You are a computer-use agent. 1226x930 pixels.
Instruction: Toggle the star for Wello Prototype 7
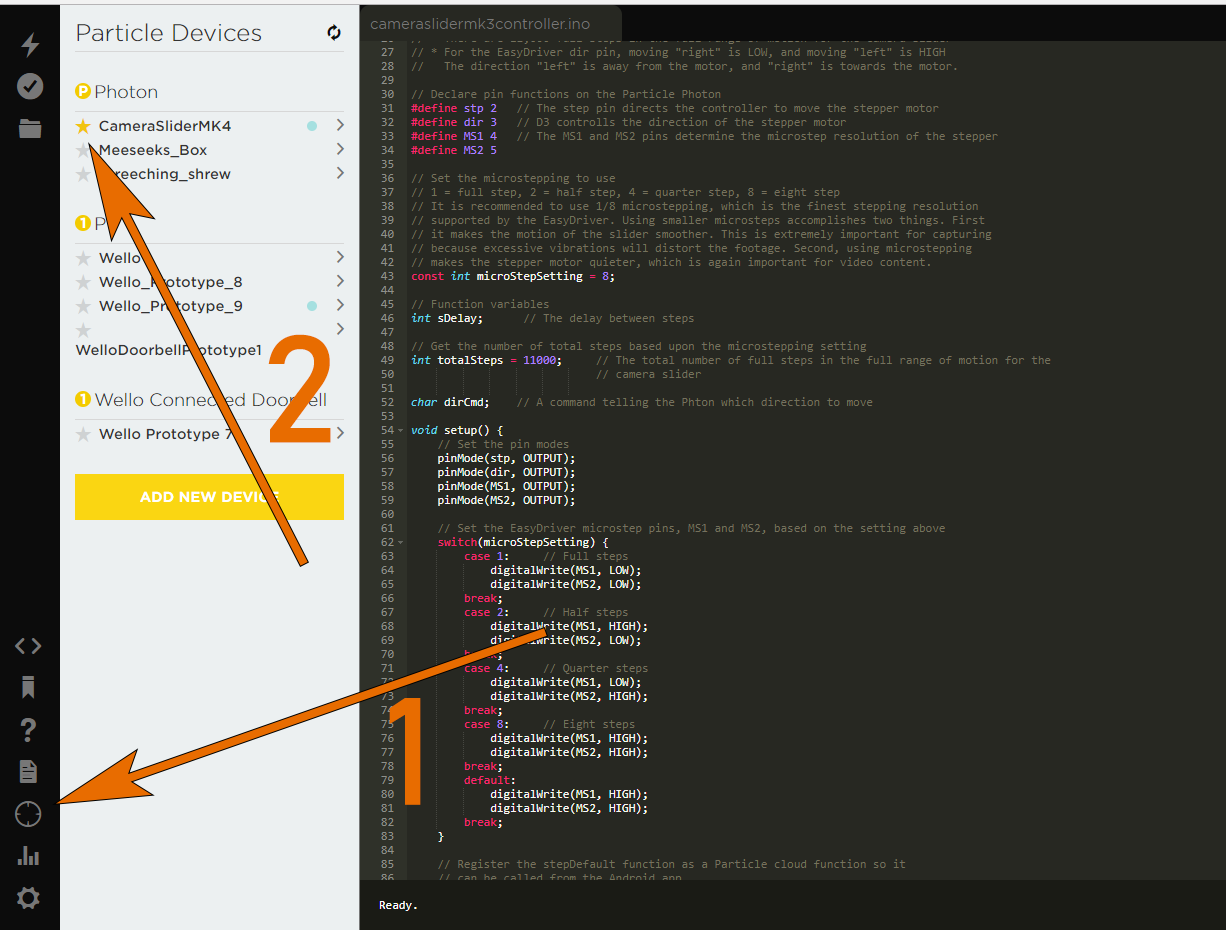tap(83, 434)
